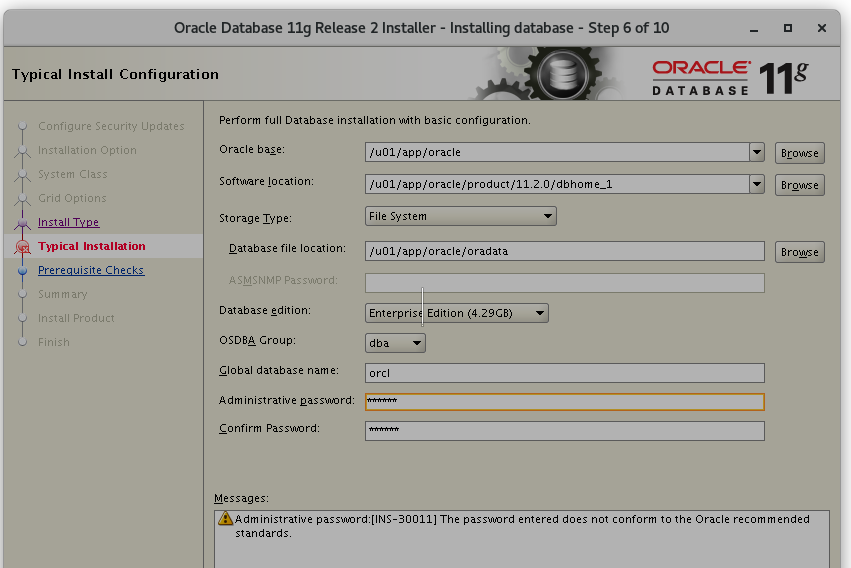Click the Configure Security Updates step label
This screenshot has height=568, width=851.
(x=111, y=126)
